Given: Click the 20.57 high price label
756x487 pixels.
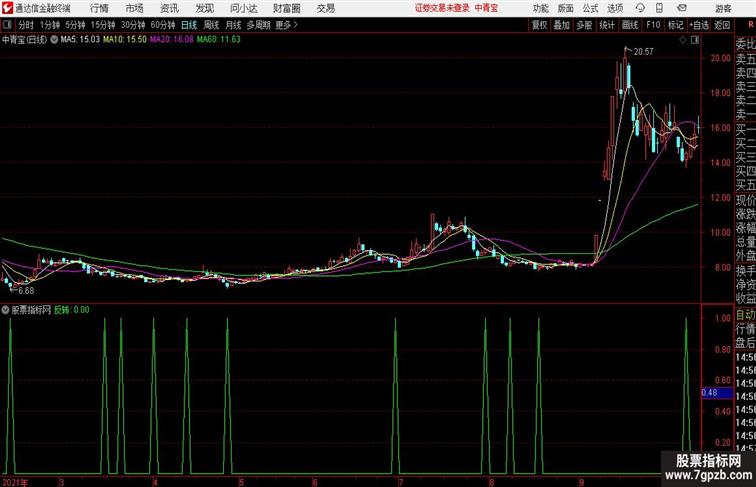Looking at the screenshot, I should (644, 52).
